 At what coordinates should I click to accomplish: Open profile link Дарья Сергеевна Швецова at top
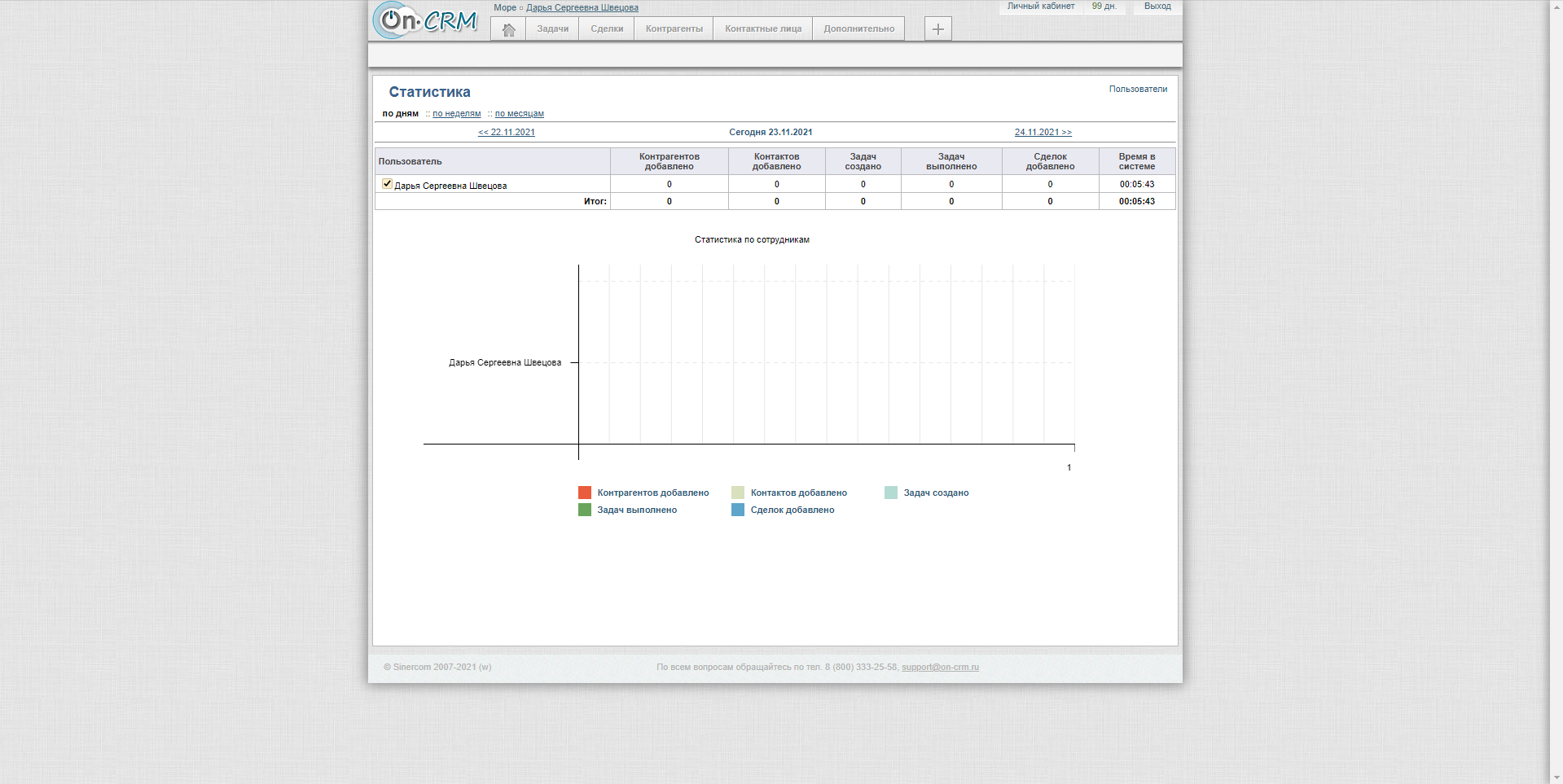[582, 8]
